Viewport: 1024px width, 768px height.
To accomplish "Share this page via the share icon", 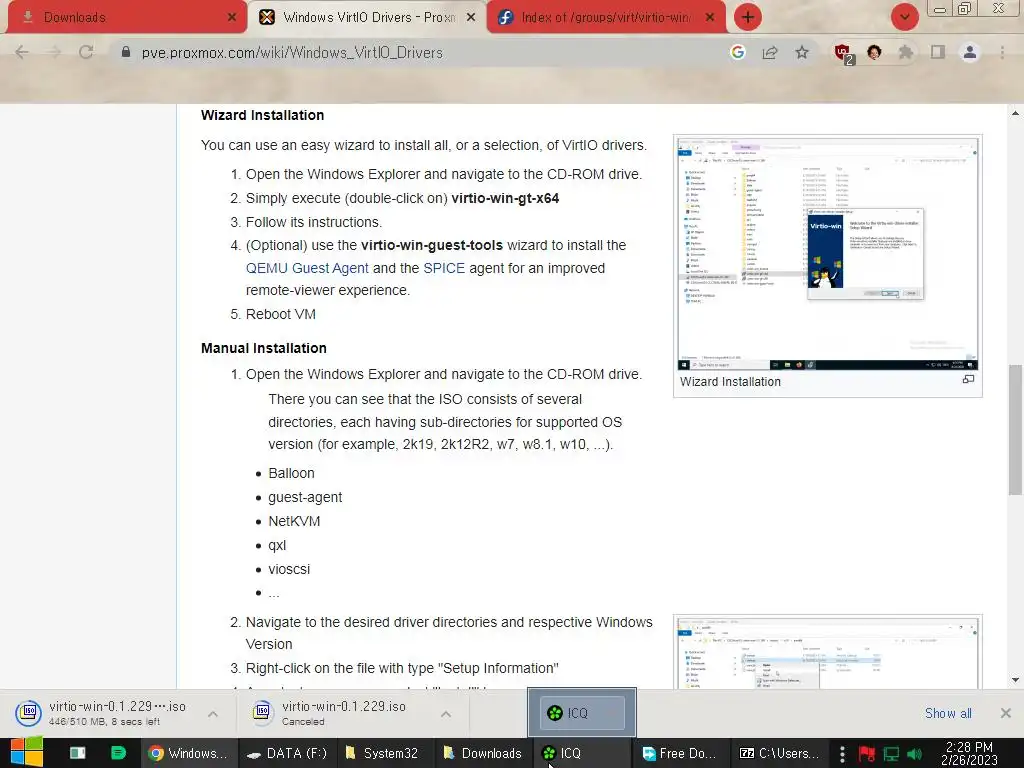I will point(770,52).
